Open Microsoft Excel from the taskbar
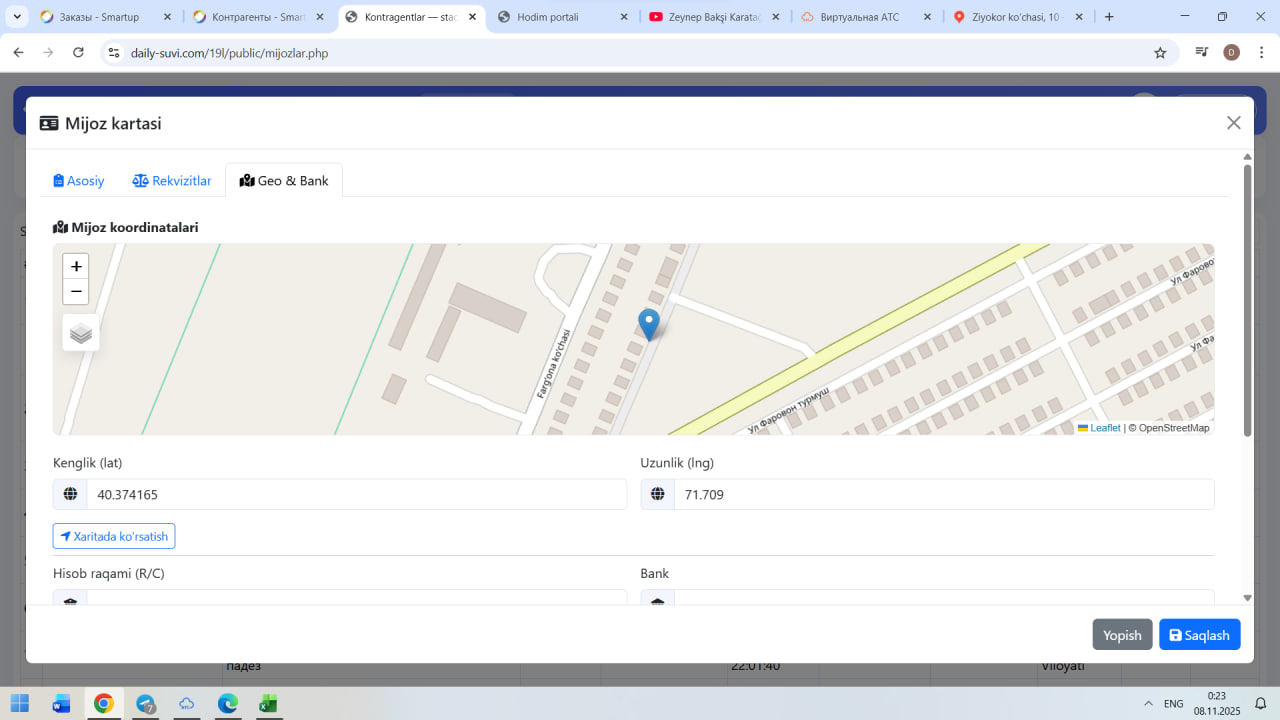This screenshot has height=720, width=1280. coord(268,704)
